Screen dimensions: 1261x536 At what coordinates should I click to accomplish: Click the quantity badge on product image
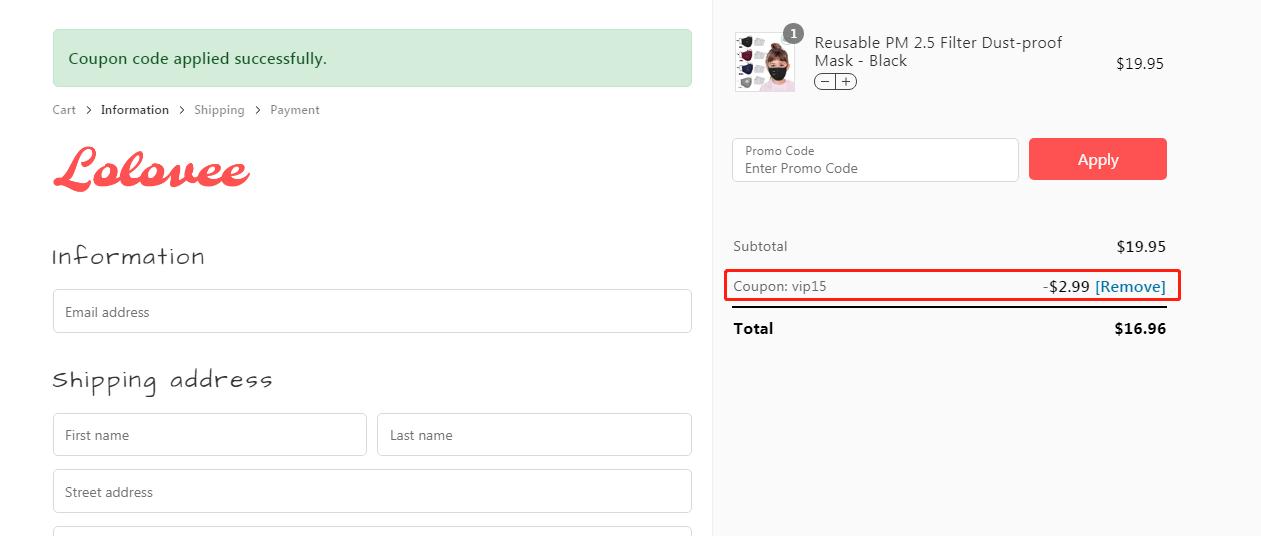pyautogui.click(x=793, y=34)
